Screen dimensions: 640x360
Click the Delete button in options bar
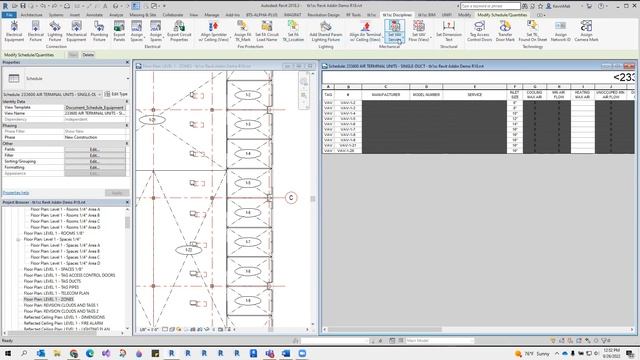click(88, 55)
